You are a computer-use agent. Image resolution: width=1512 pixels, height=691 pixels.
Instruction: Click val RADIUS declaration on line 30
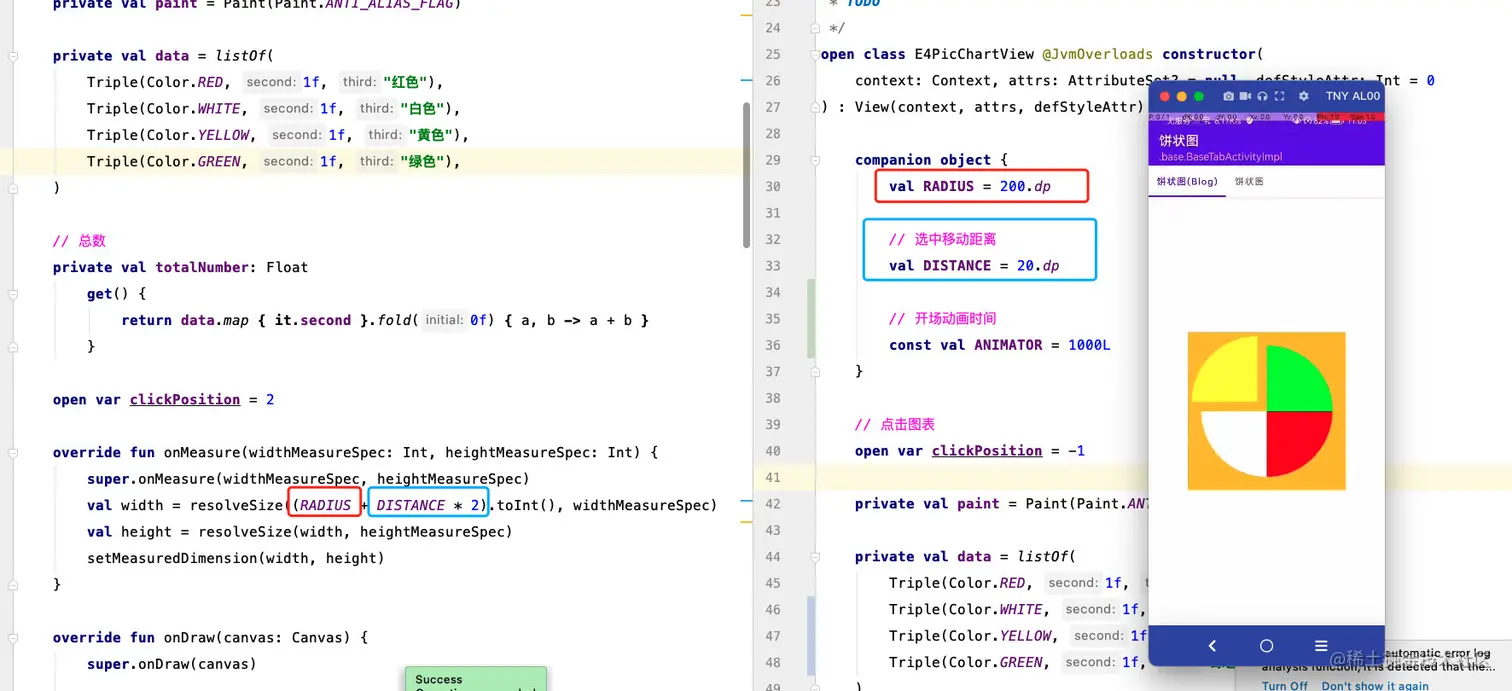click(970, 186)
